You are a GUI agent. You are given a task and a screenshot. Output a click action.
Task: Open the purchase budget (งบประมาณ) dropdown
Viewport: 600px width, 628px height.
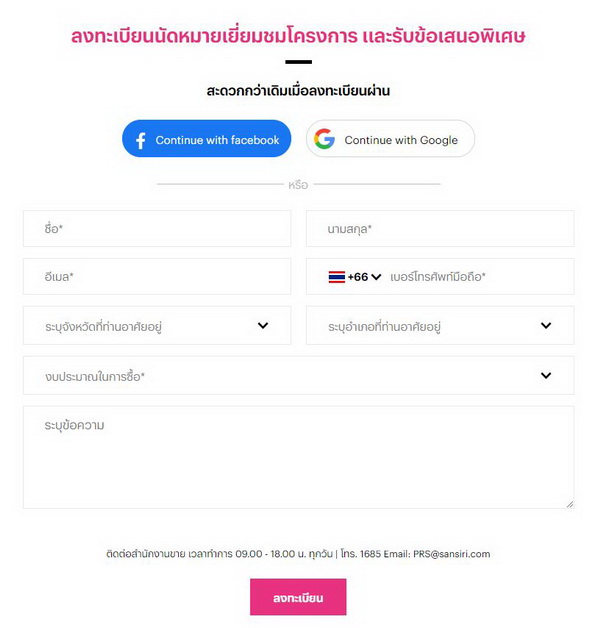coord(298,376)
